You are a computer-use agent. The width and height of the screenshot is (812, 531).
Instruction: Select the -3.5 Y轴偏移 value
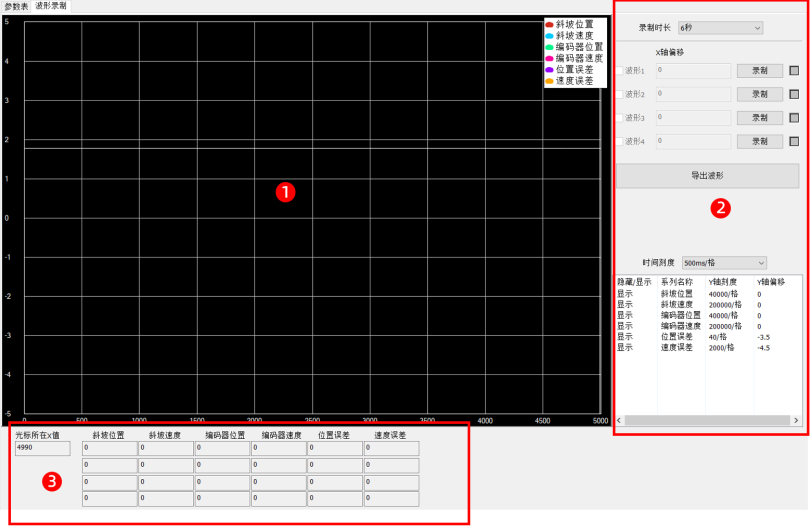coord(763,337)
